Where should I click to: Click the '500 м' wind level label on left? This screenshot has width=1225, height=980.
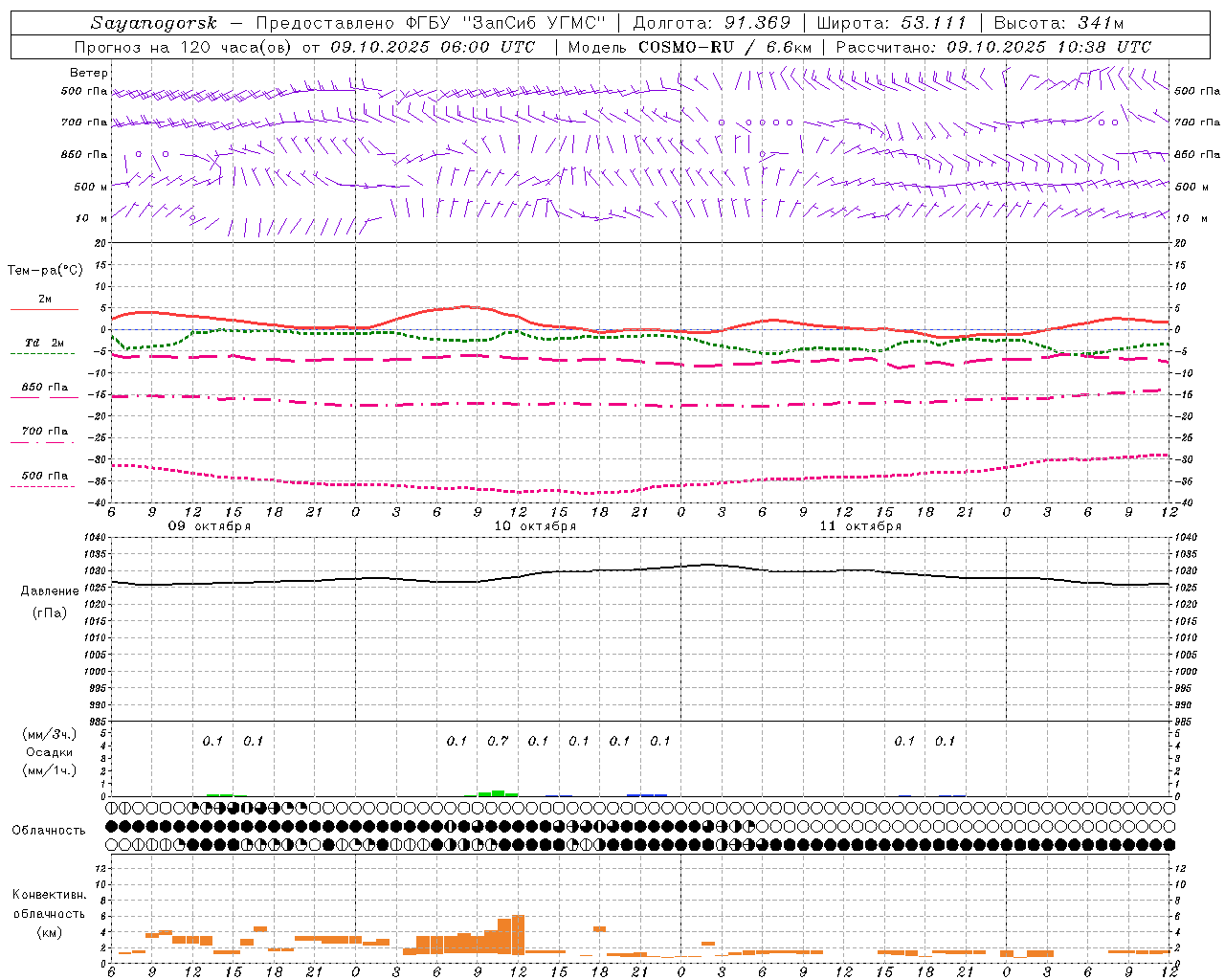click(x=90, y=187)
